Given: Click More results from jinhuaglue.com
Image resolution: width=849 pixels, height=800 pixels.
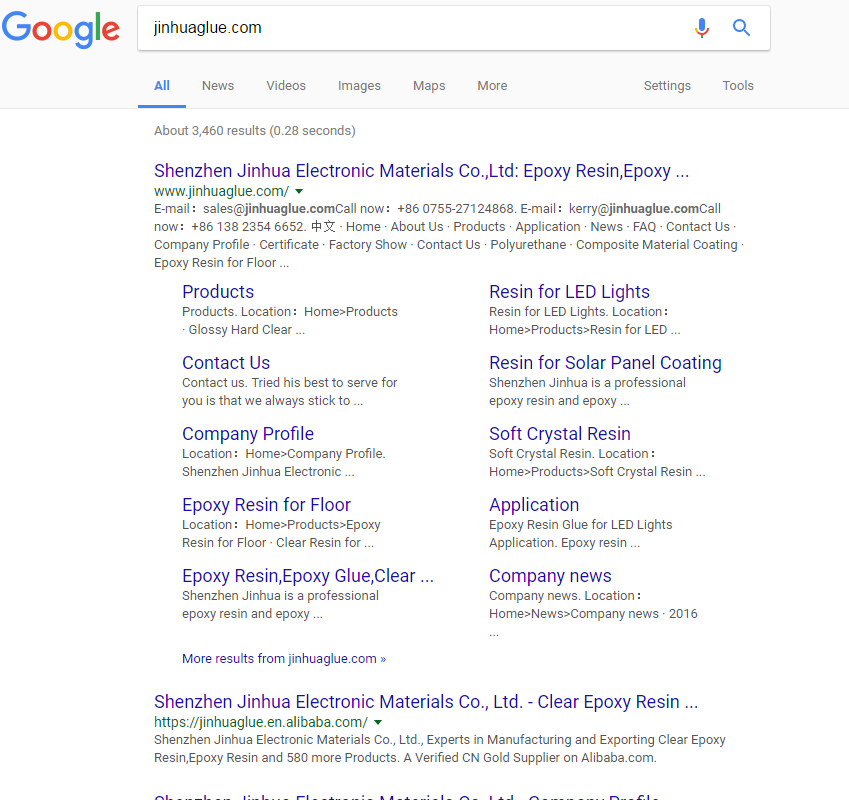Looking at the screenshot, I should pos(284,658).
